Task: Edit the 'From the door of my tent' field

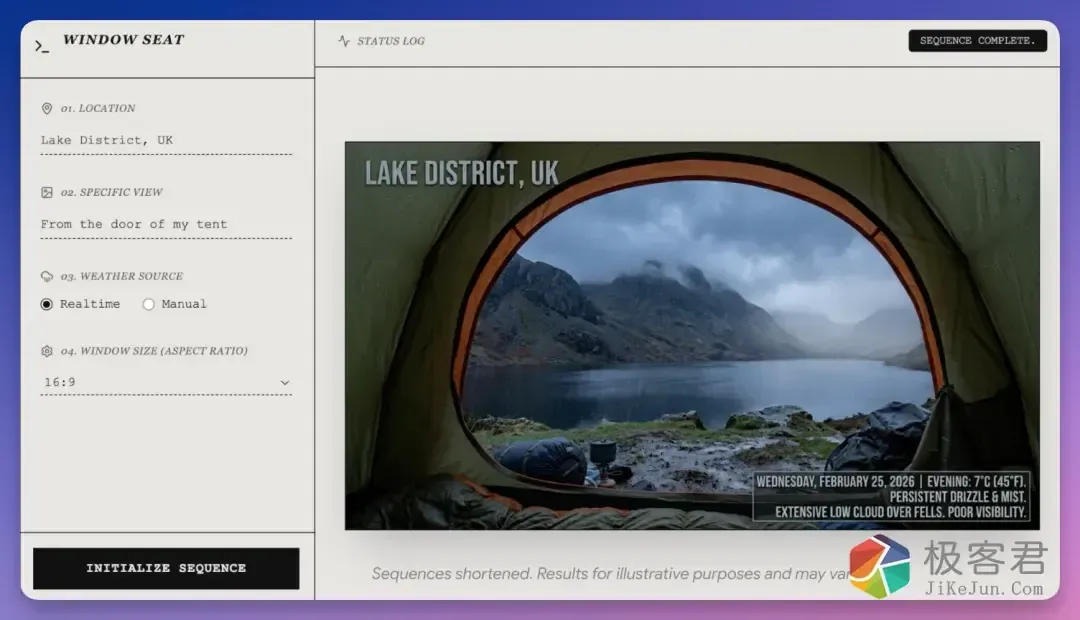Action: (165, 224)
